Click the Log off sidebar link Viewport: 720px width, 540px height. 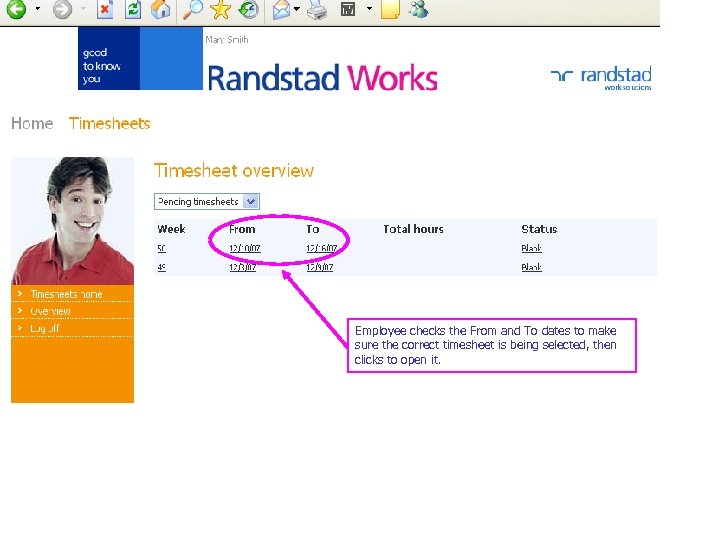click(45, 328)
